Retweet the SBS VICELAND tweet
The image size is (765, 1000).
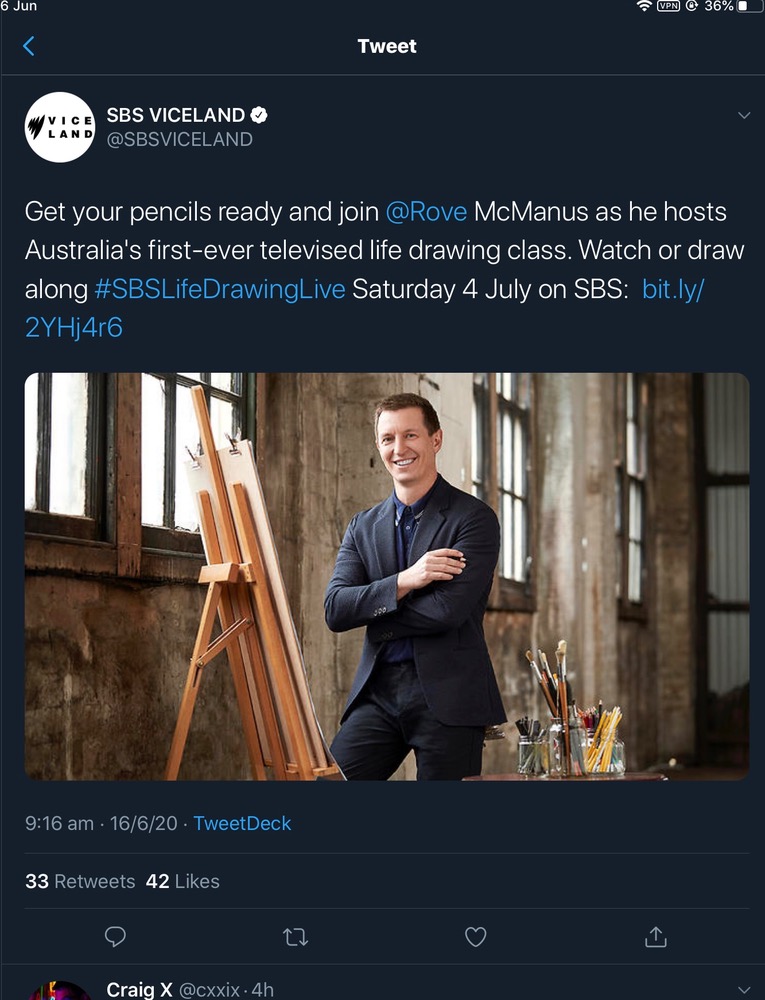coord(296,936)
